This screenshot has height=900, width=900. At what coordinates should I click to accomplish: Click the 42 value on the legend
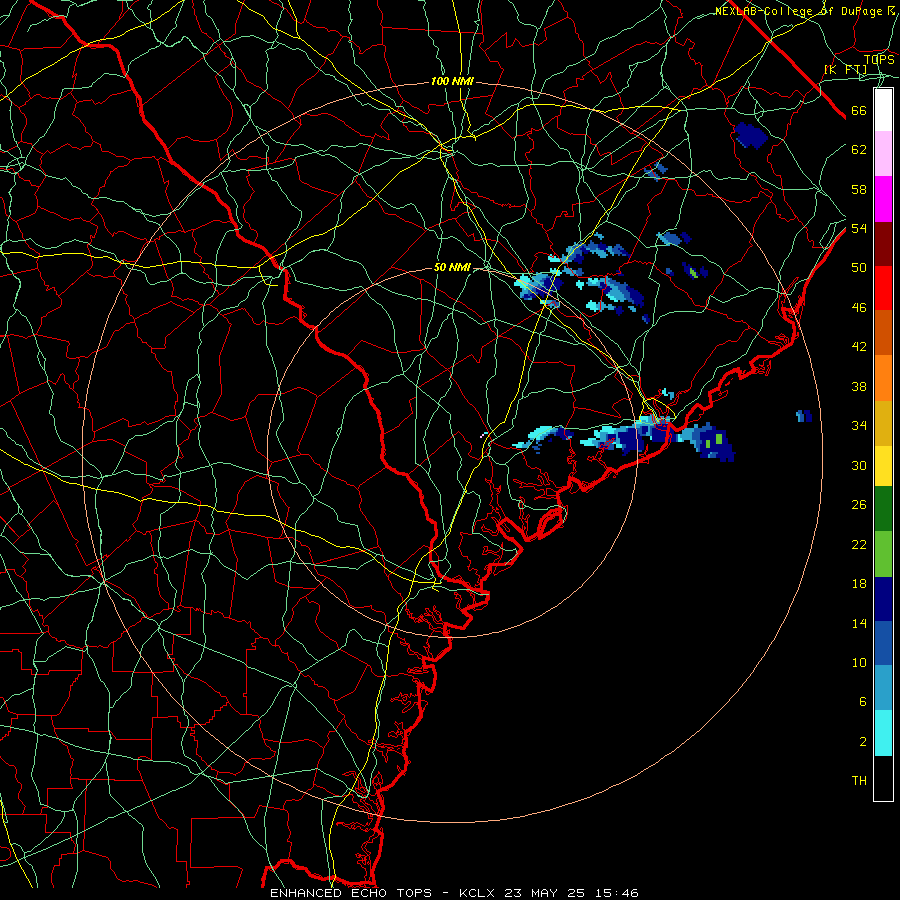point(859,347)
